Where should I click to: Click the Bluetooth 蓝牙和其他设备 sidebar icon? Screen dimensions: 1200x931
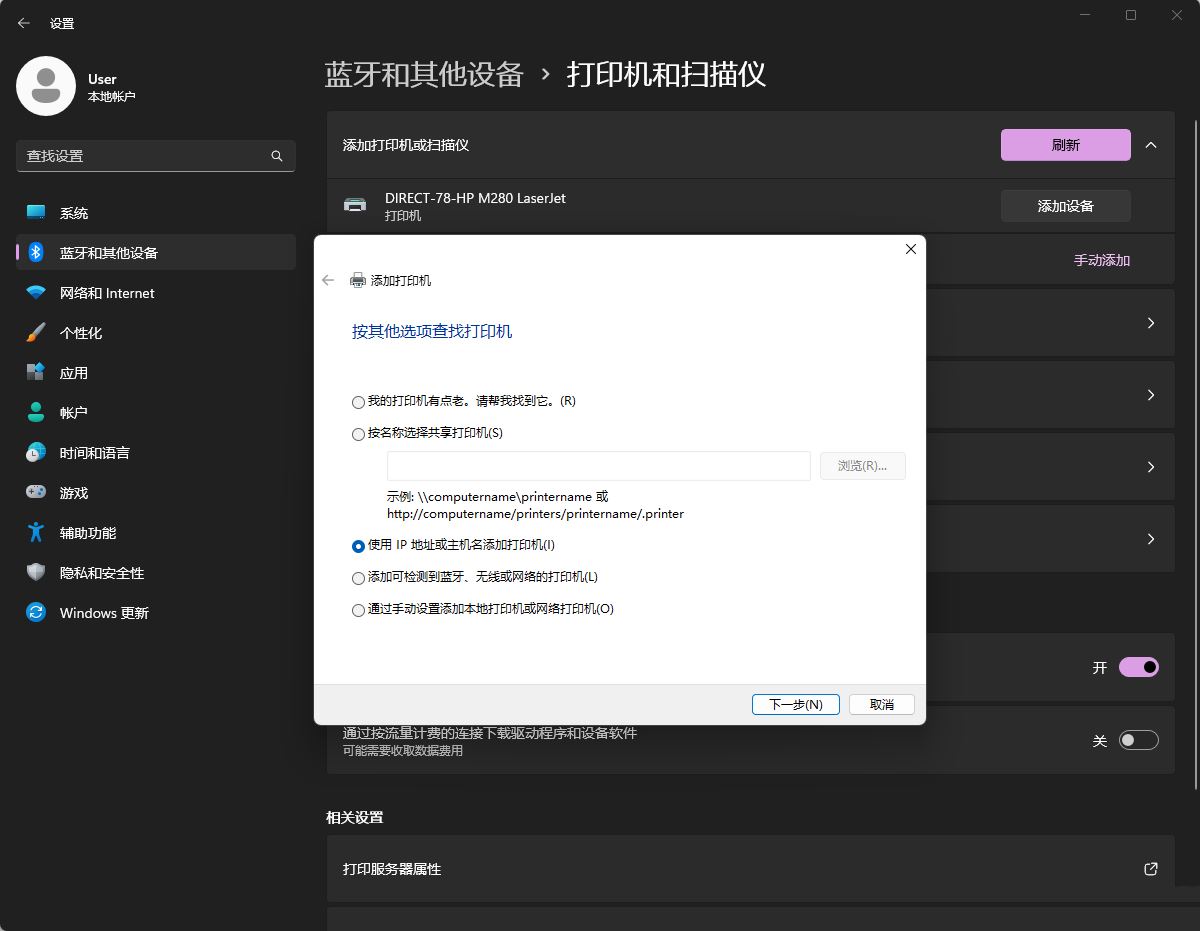click(x=36, y=252)
